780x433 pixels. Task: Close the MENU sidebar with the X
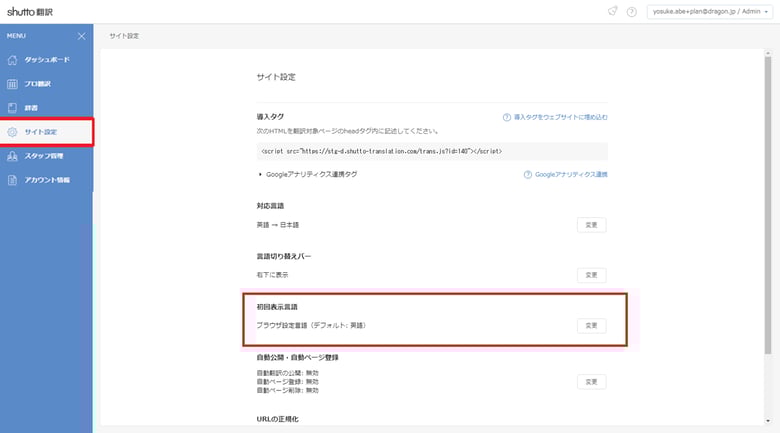pos(82,36)
